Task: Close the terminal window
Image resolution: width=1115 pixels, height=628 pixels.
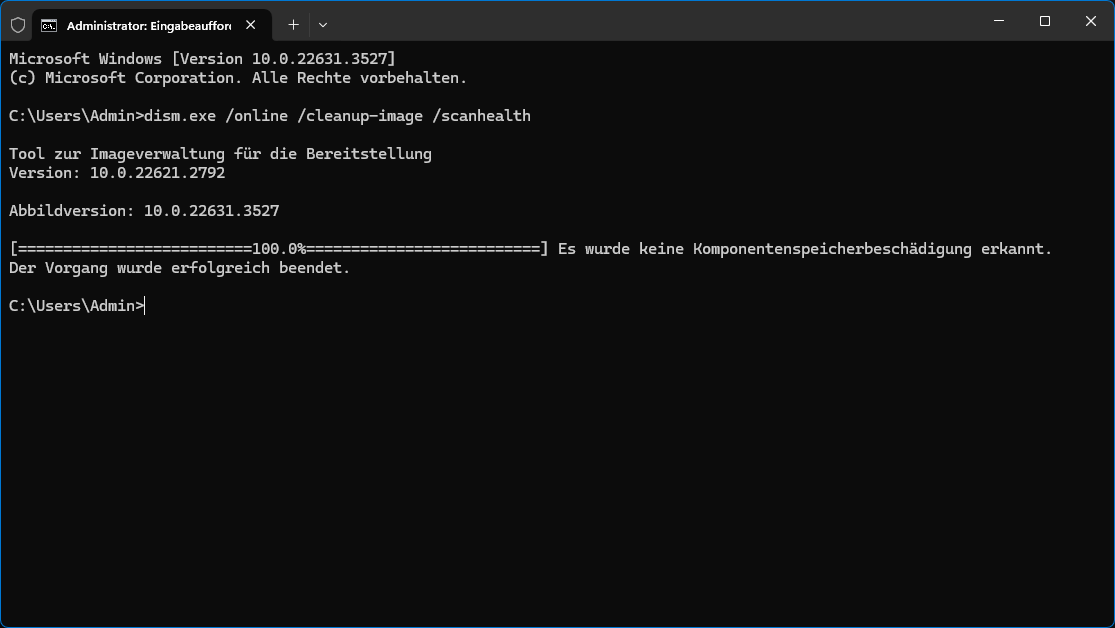Action: pyautogui.click(x=1091, y=21)
